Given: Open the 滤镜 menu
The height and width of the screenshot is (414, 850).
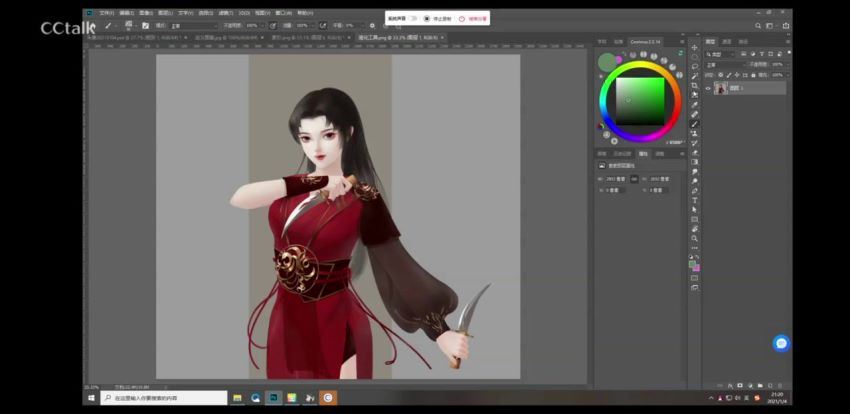Looking at the screenshot, I should tap(226, 13).
